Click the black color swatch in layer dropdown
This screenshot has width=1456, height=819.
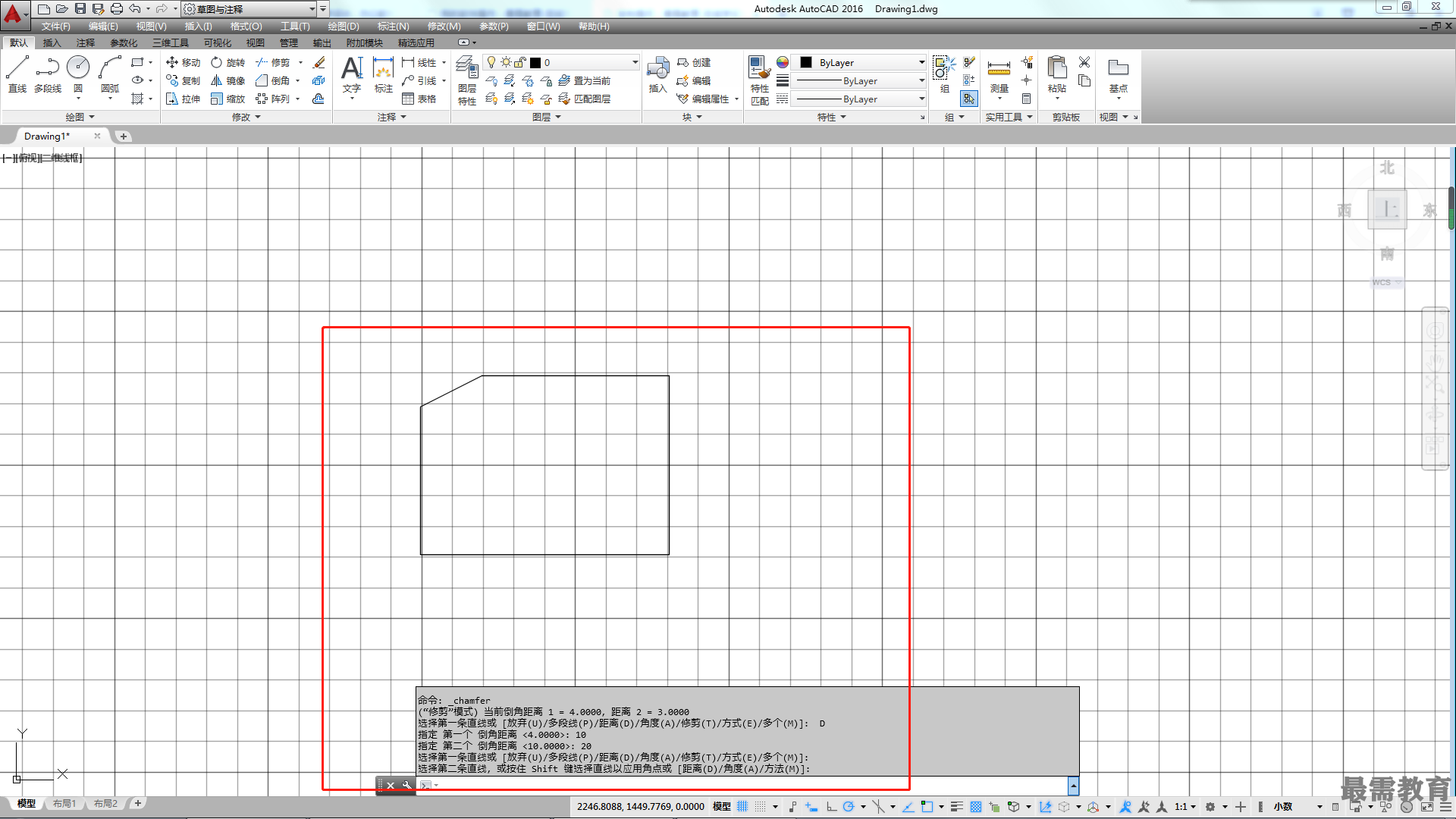click(x=535, y=63)
